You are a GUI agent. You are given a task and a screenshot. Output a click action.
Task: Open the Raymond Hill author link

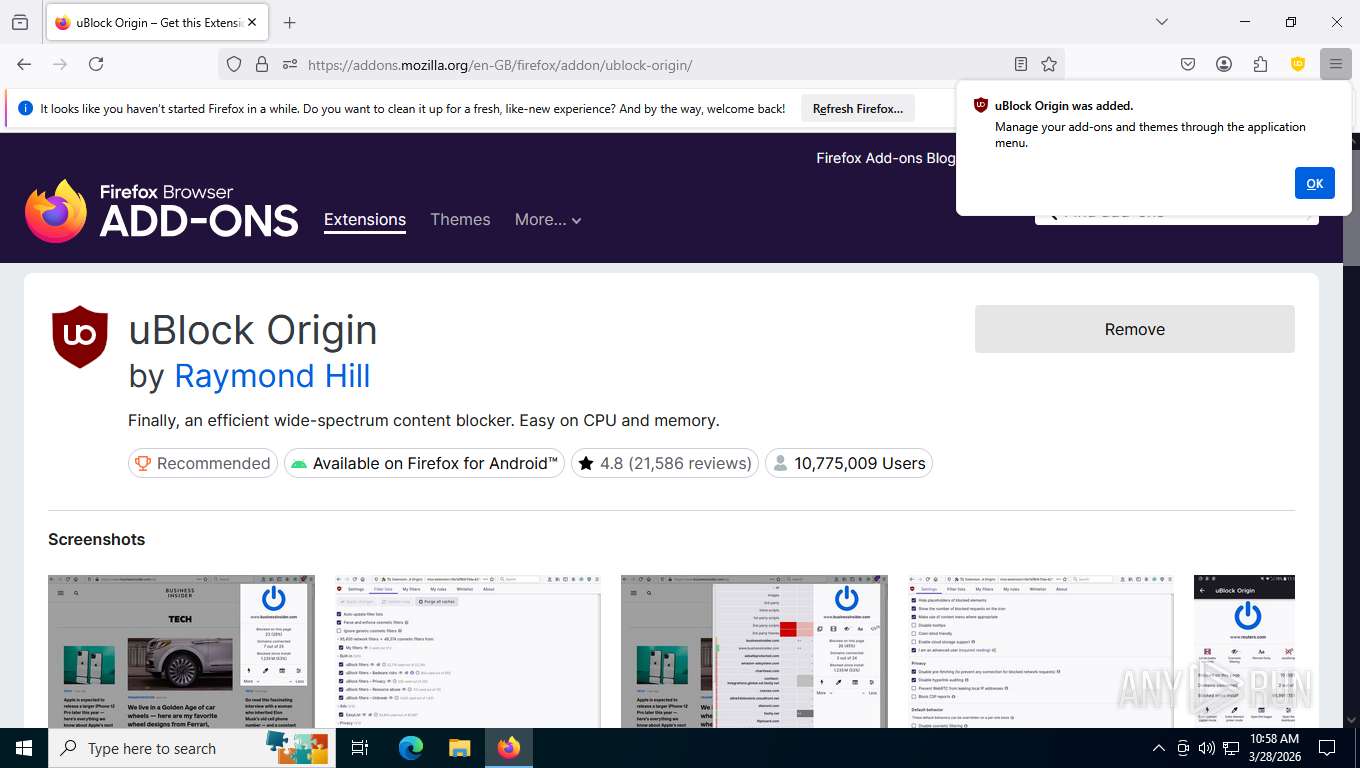click(x=272, y=376)
